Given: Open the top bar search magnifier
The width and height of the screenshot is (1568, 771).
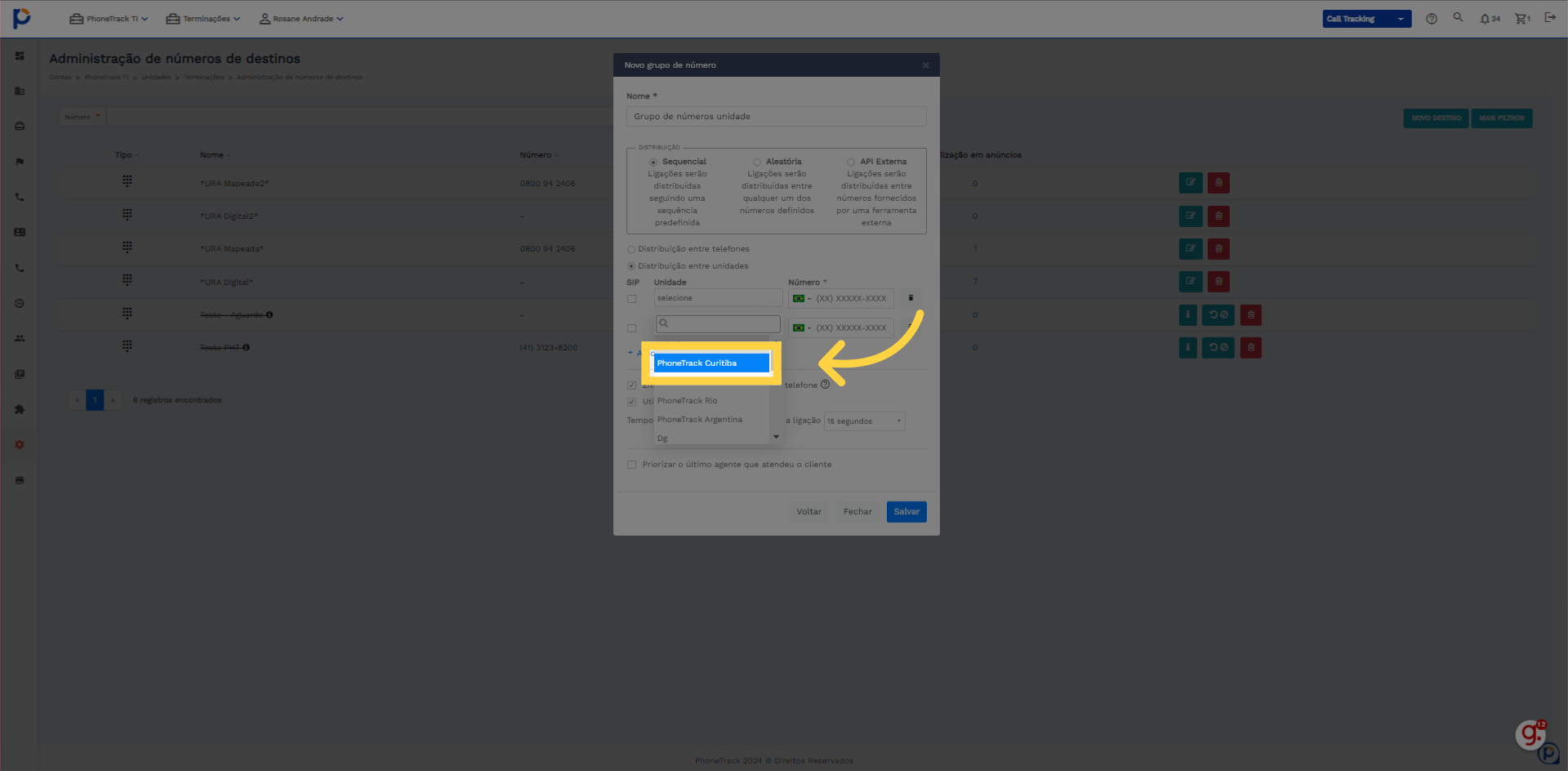Looking at the screenshot, I should tap(1458, 17).
